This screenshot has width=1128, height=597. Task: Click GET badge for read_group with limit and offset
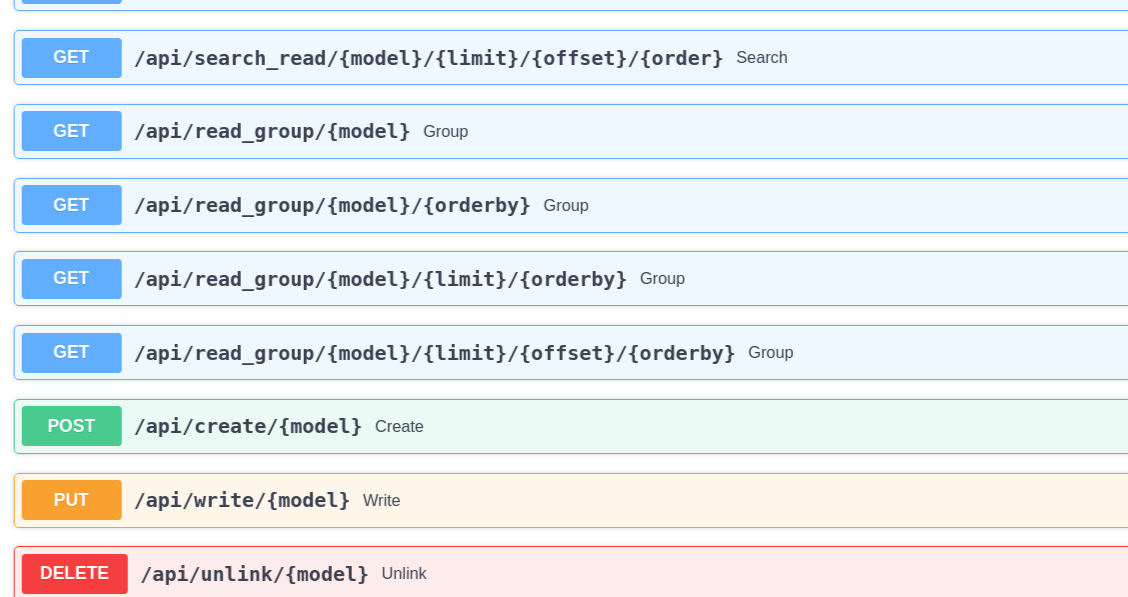(x=71, y=352)
